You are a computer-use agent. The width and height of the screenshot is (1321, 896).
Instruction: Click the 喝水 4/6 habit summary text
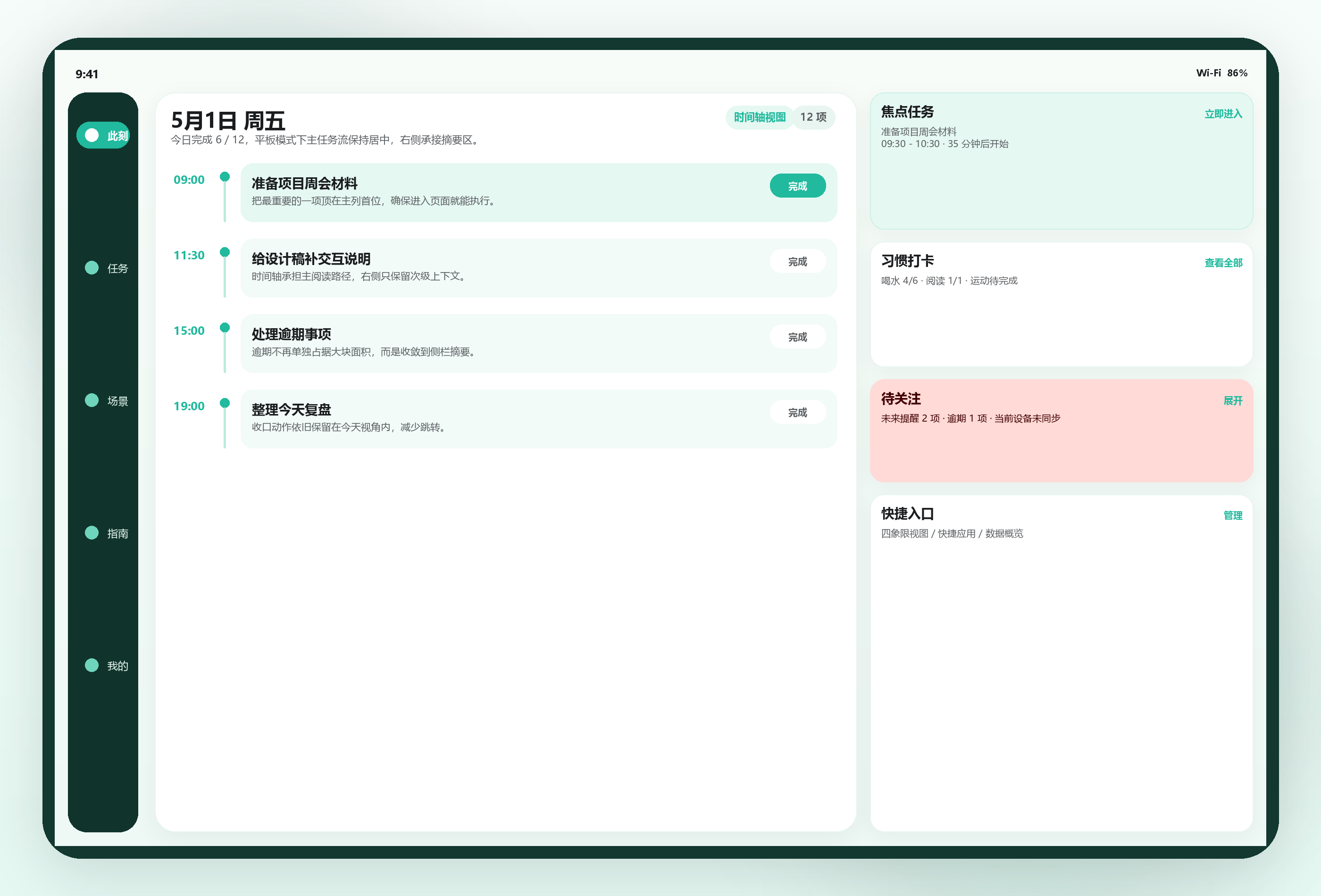click(949, 281)
